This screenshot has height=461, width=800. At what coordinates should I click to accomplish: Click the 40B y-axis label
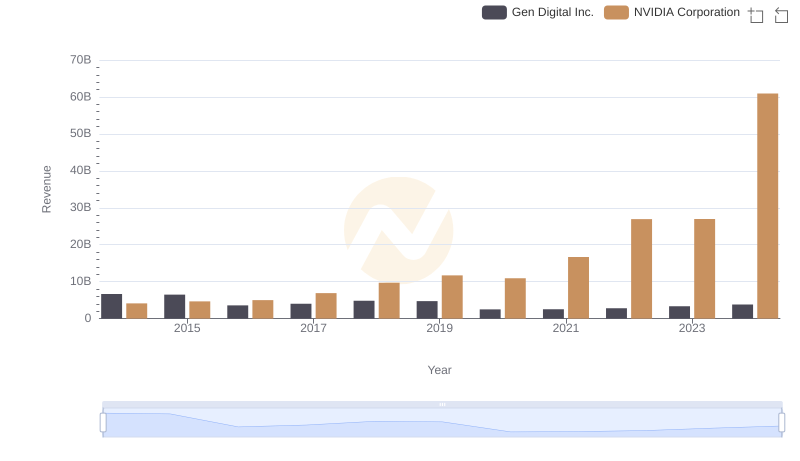[x=81, y=170]
